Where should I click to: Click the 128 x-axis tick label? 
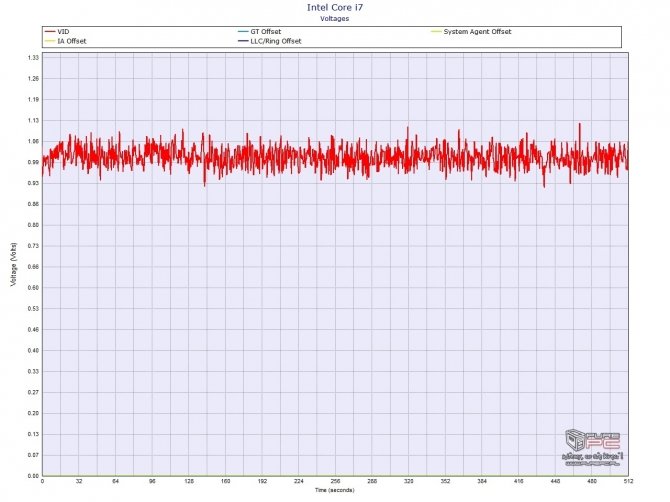[x=189, y=481]
